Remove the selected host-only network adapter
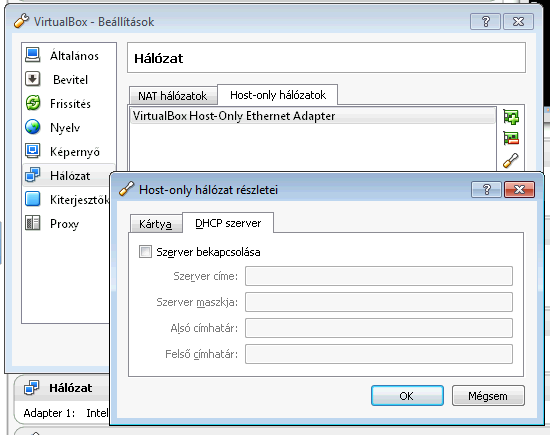This screenshot has width=550, height=435. pos(511,138)
